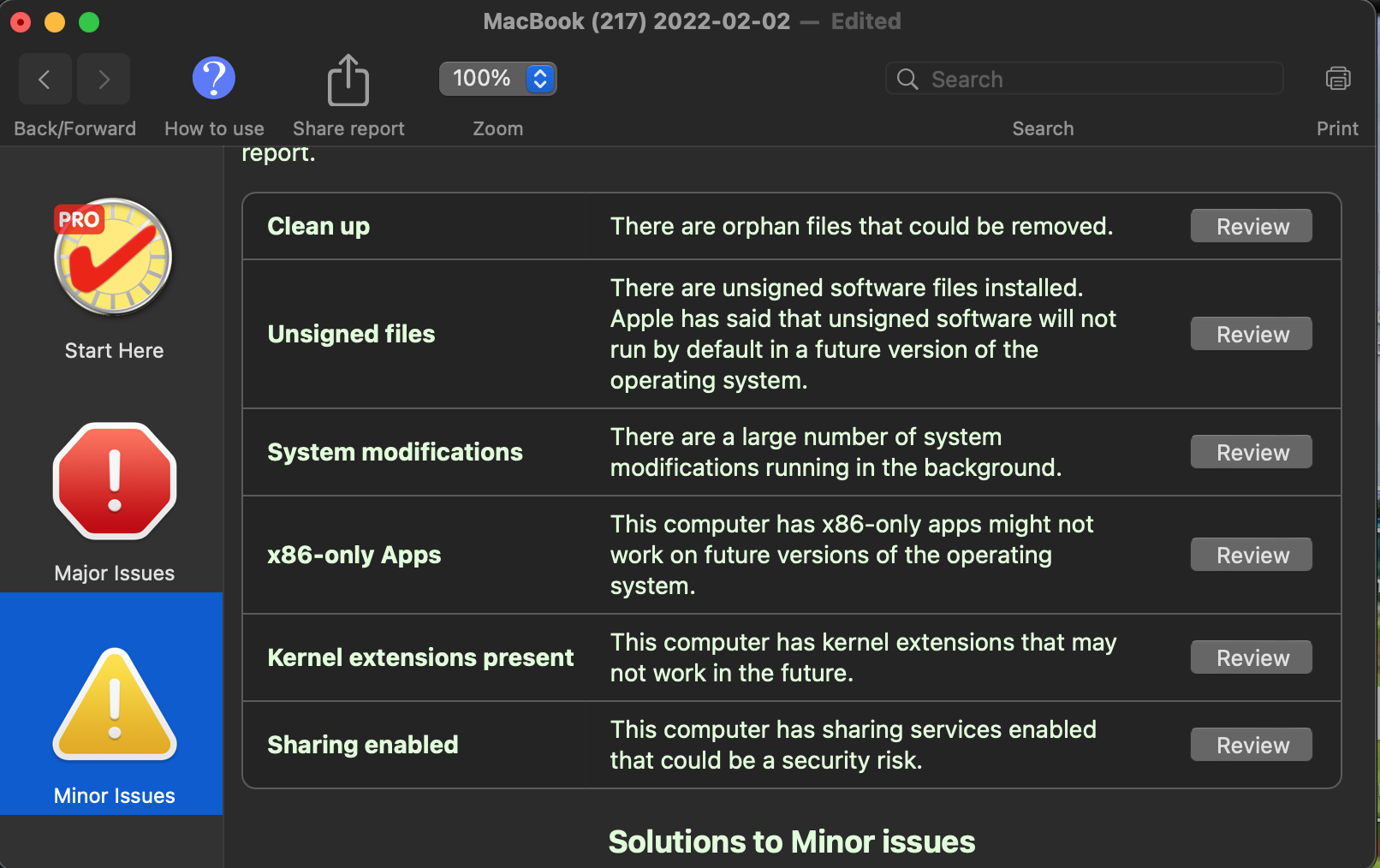
Task: Click the yellow minimize window button
Action: [x=55, y=22]
